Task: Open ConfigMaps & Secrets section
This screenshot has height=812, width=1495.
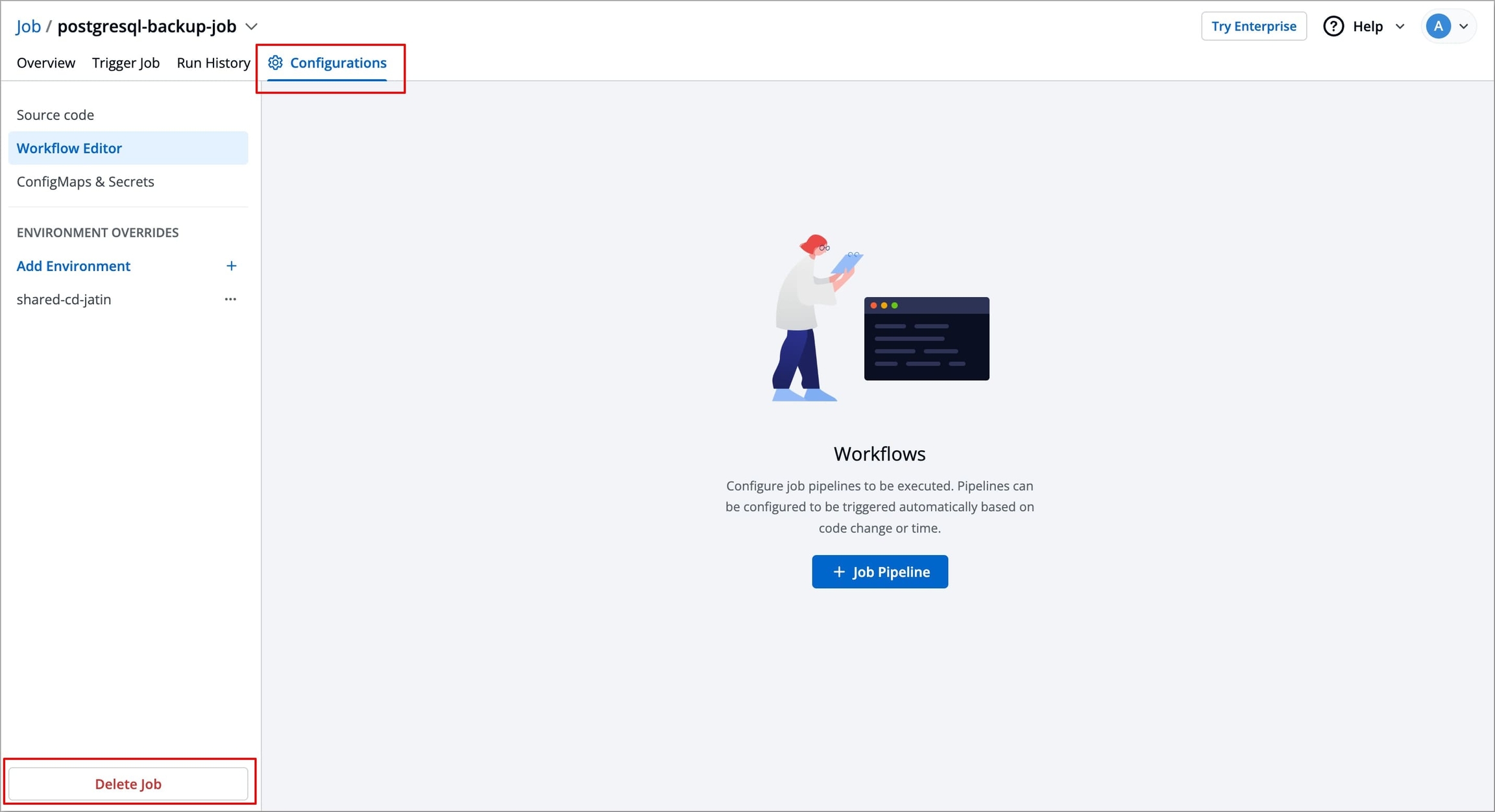Action: click(85, 182)
